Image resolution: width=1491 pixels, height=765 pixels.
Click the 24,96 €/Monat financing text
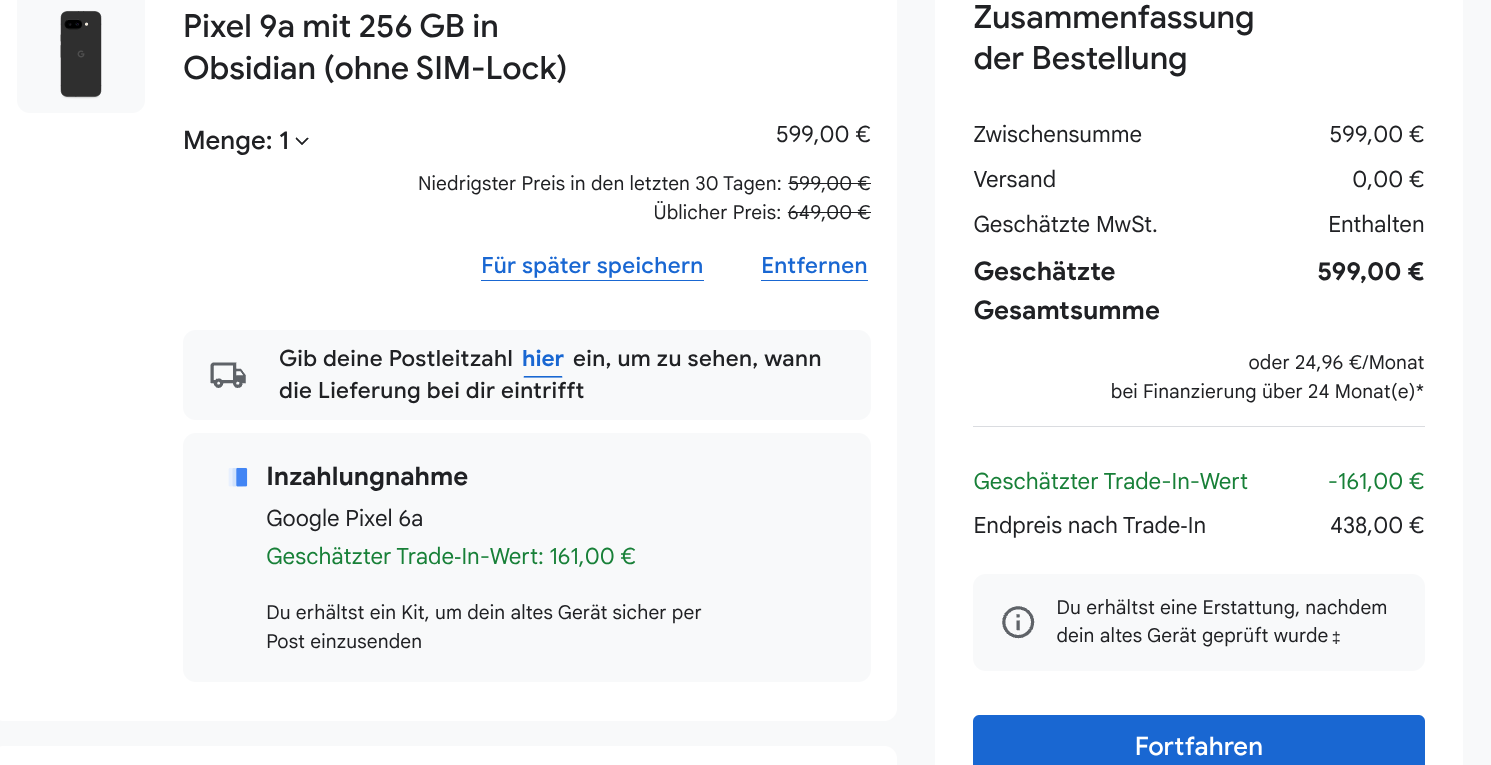click(x=1336, y=362)
